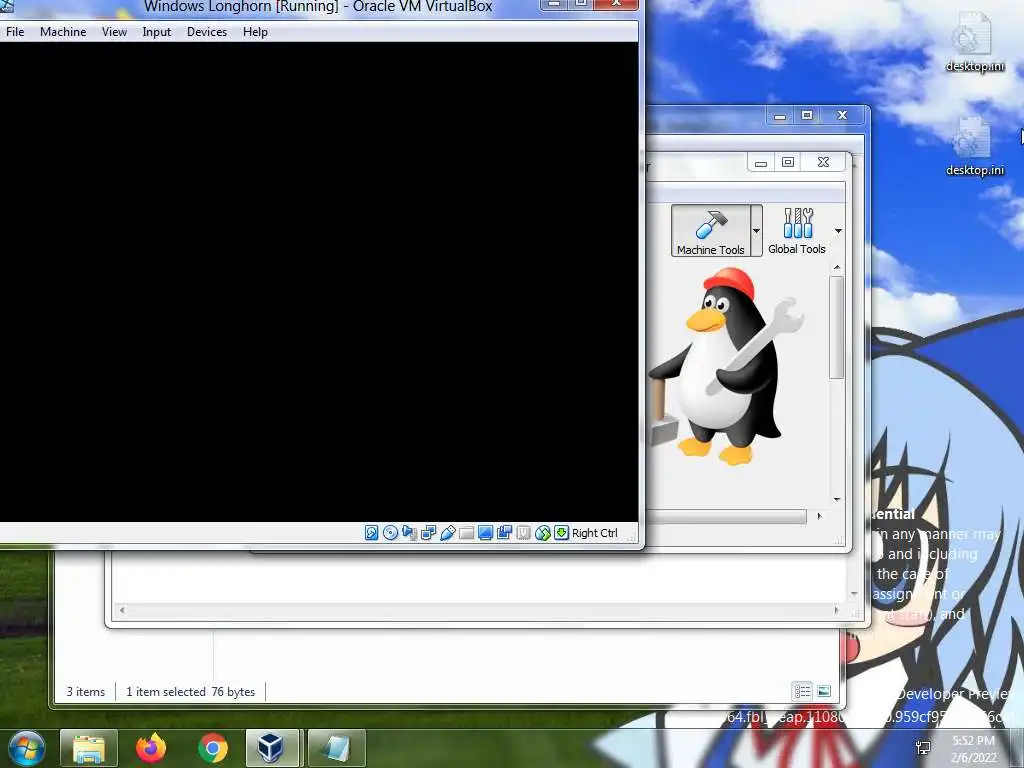The image size is (1024, 768).
Task: Click right scroll arrow in VirtualBox Manager pane
Action: point(819,516)
